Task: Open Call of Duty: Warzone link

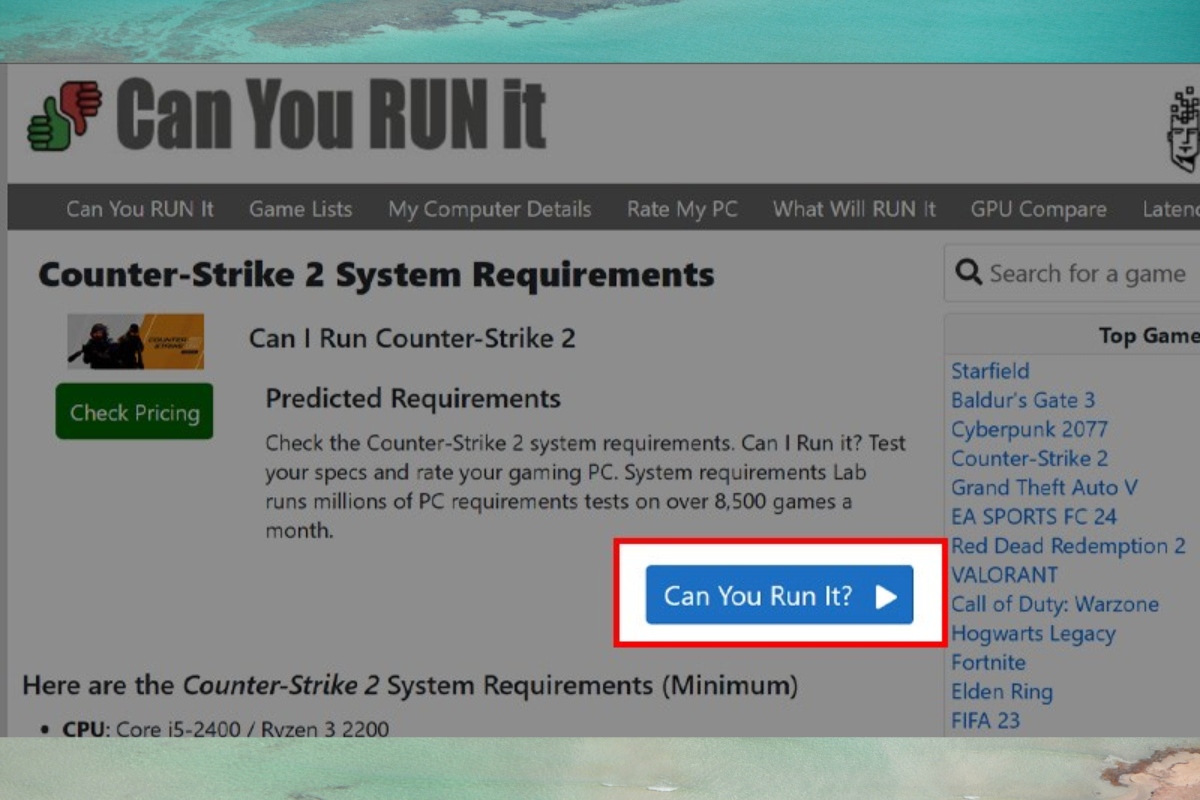Action: click(x=1055, y=604)
